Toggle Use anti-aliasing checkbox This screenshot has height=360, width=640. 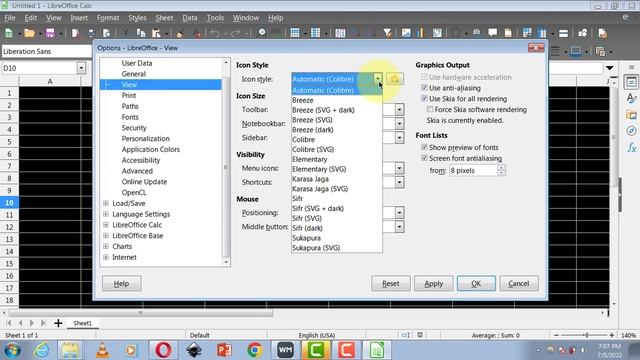[424, 88]
